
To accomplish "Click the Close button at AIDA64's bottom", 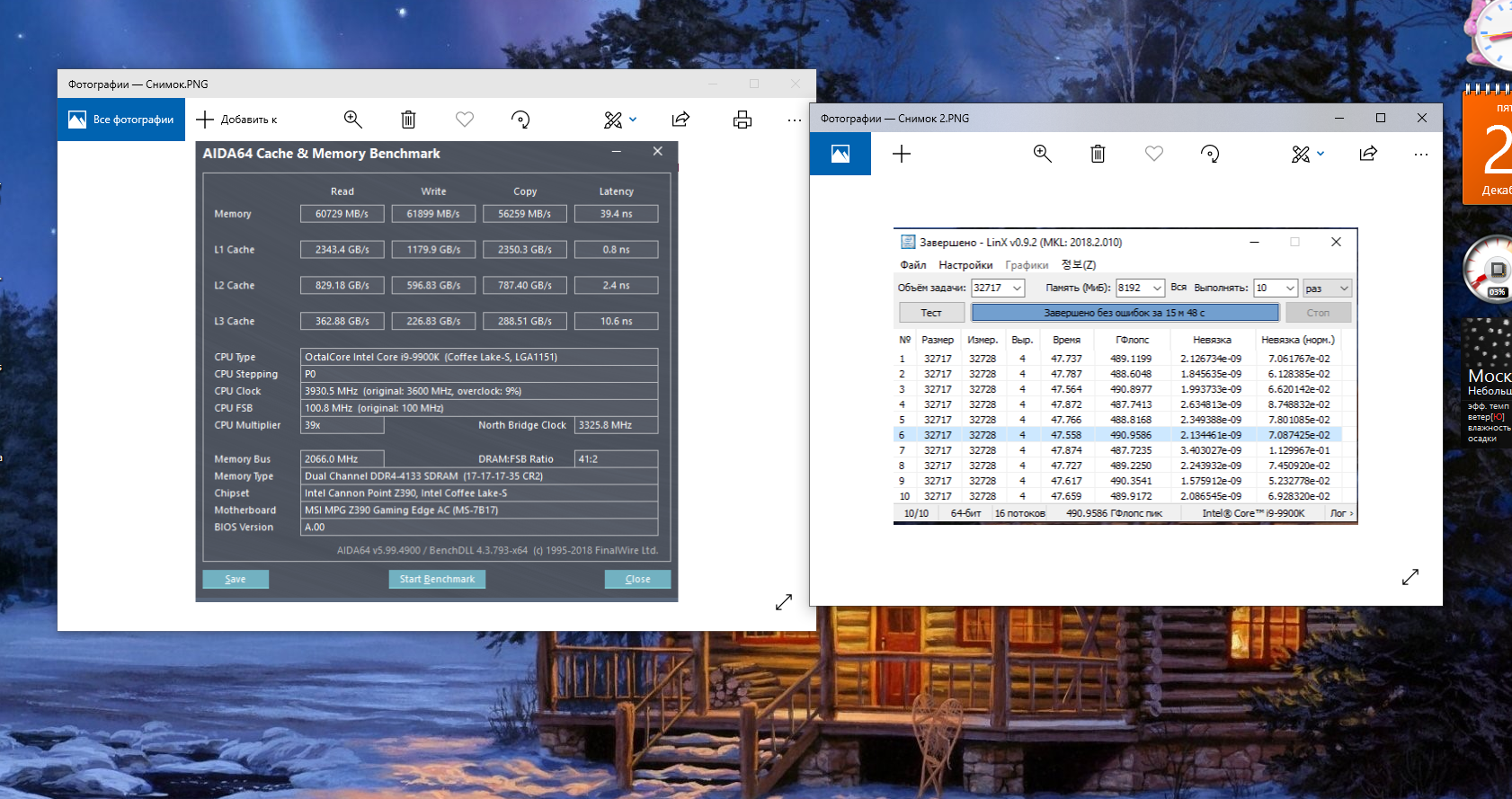I will [x=637, y=579].
